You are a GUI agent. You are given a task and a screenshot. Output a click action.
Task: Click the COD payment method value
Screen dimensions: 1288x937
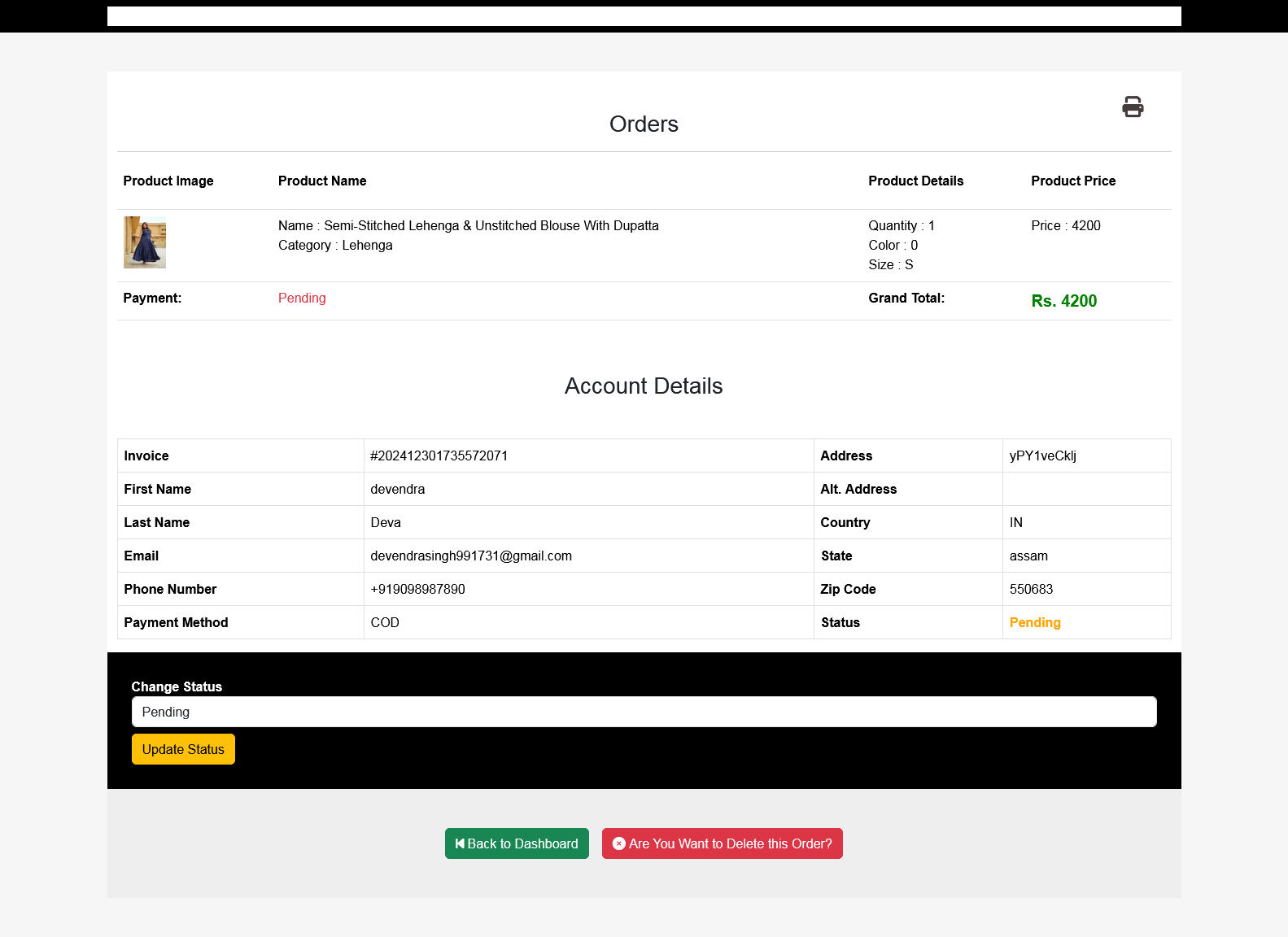coord(385,622)
